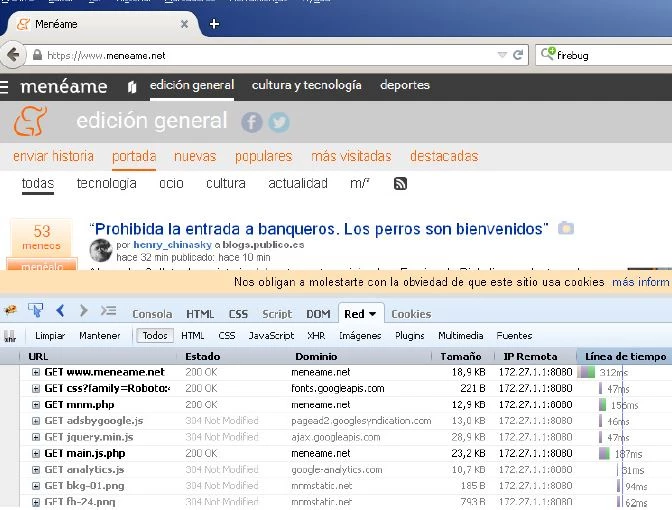Click henry_chinasky's avatar image

pyautogui.click(x=101, y=250)
